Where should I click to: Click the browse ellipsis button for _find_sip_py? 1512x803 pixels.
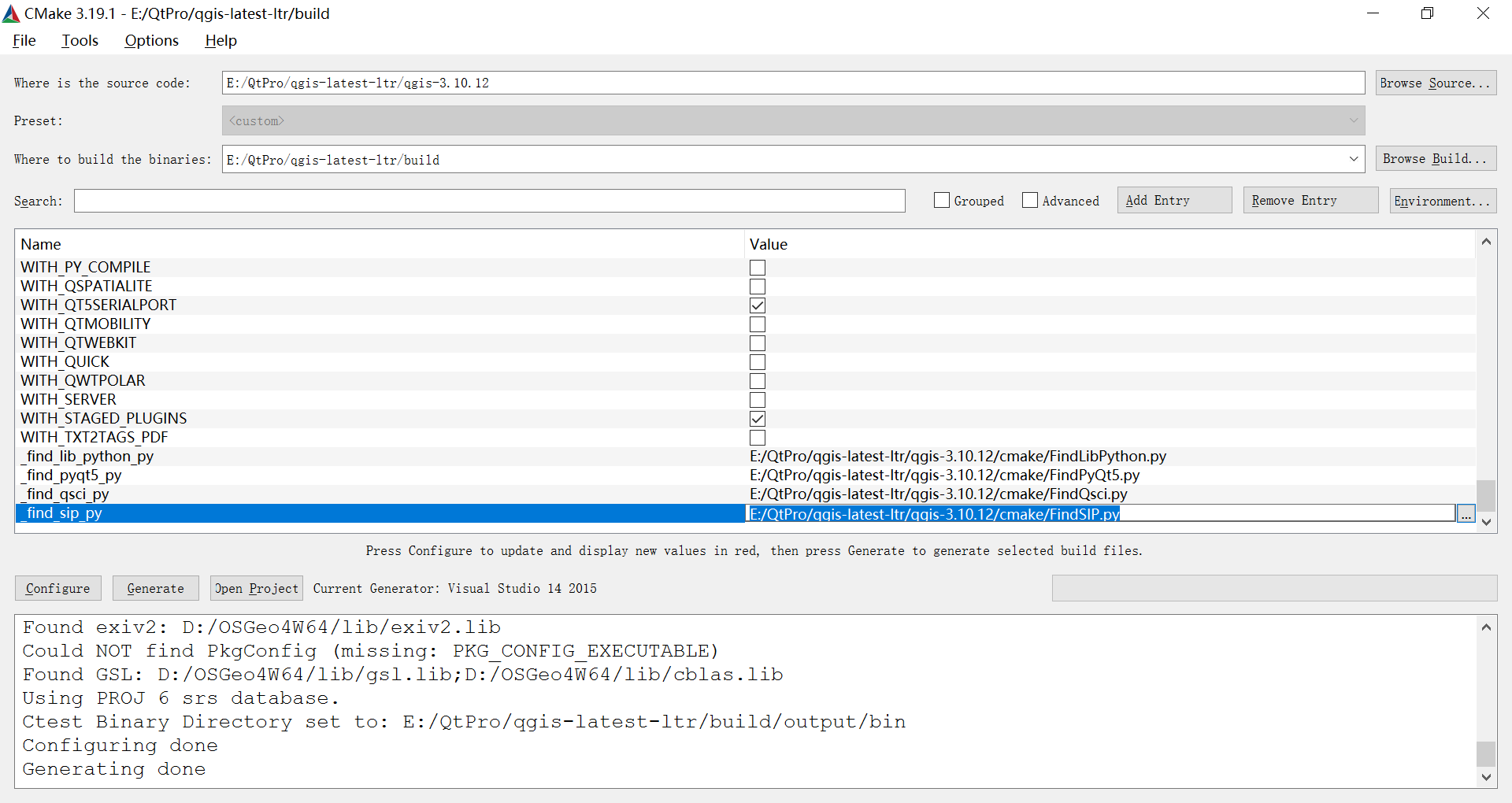1466,514
